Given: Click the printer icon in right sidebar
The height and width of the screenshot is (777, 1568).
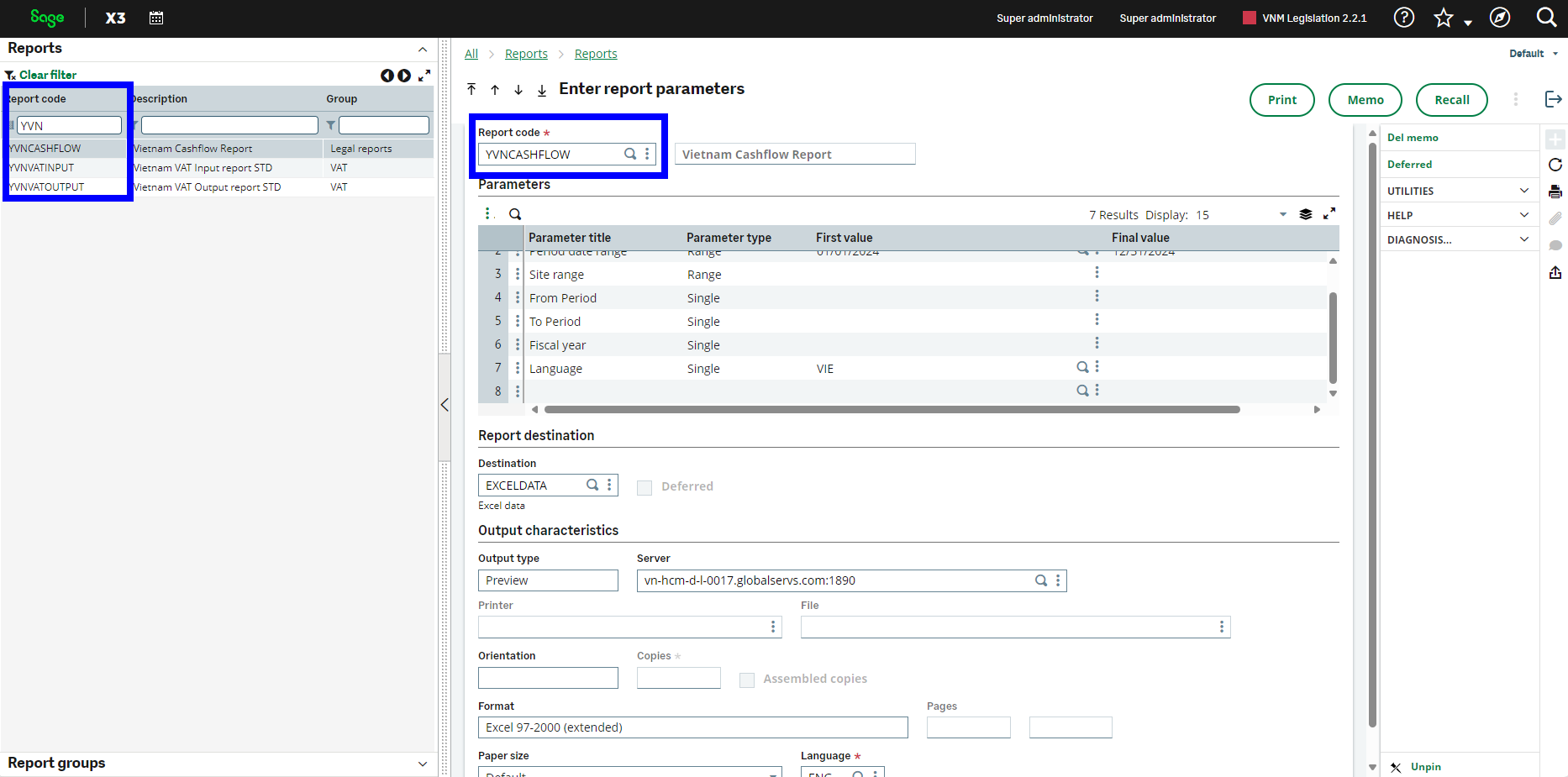Looking at the screenshot, I should pyautogui.click(x=1555, y=192).
